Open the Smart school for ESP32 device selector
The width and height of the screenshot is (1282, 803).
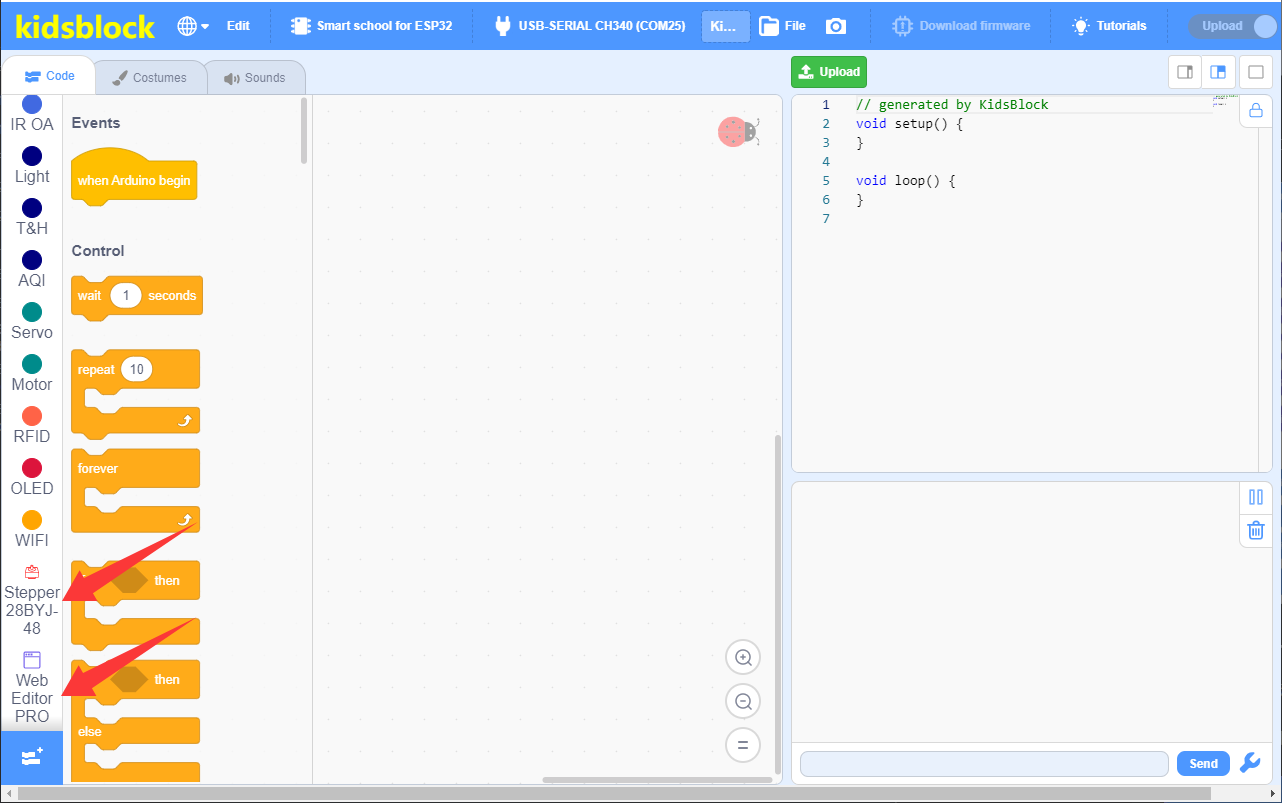click(x=372, y=26)
